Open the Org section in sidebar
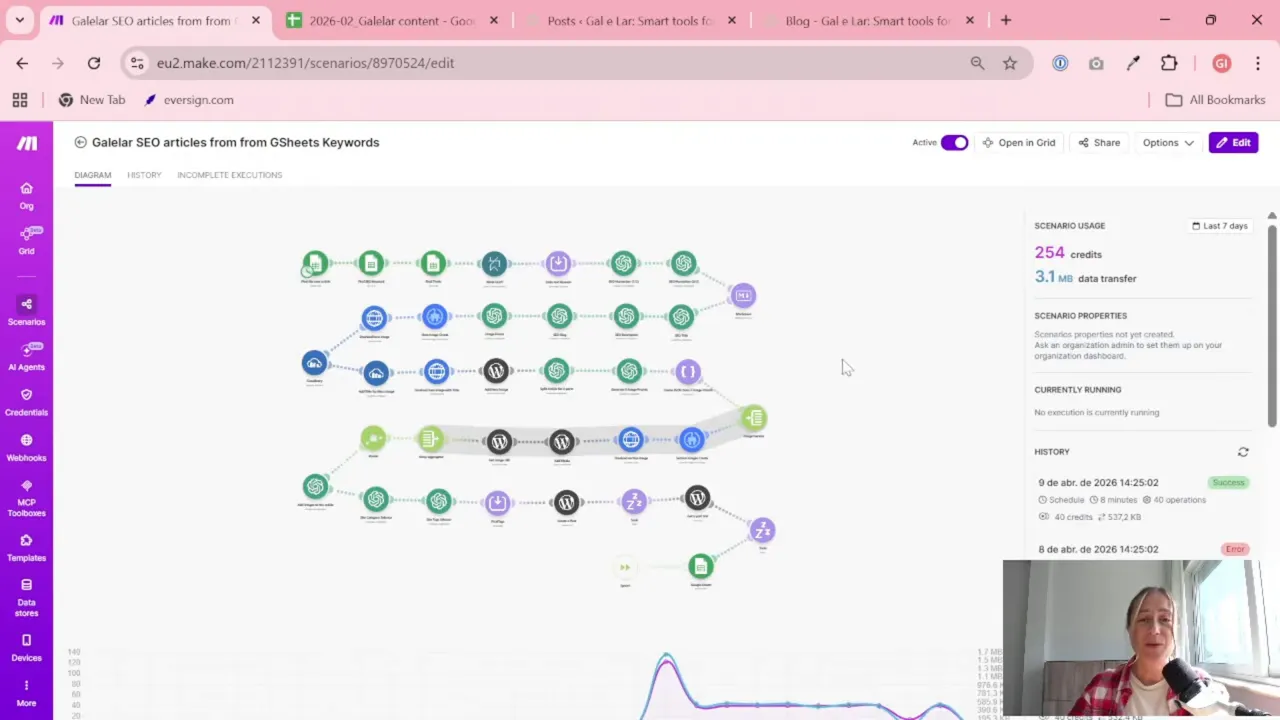Image resolution: width=1280 pixels, height=720 pixels. click(x=26, y=195)
